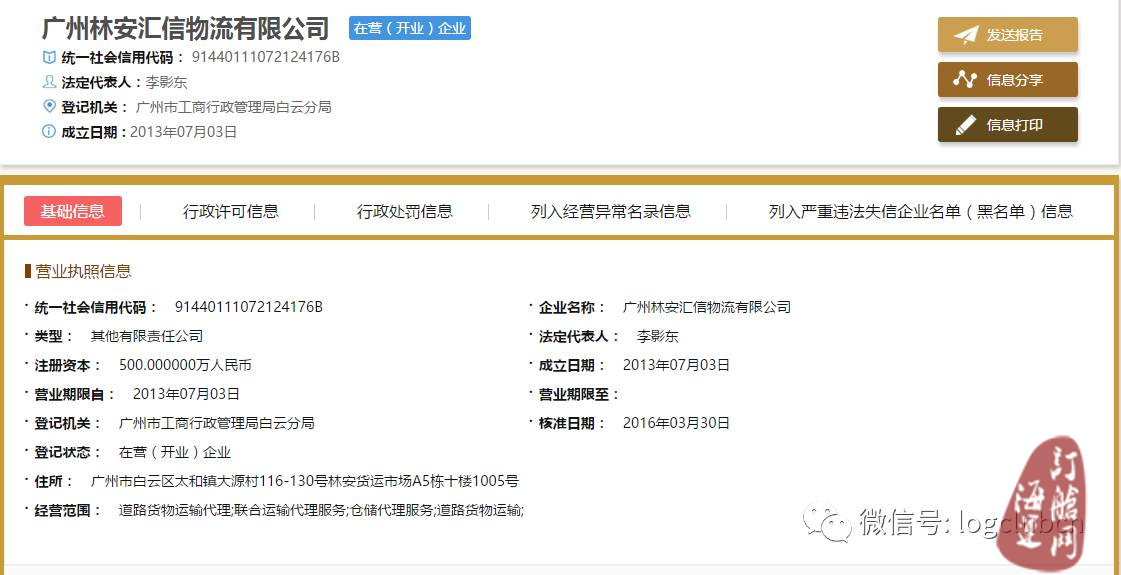Click the share nodes icon on 信息分享
Screen dimensions: 1121x575
[965, 80]
